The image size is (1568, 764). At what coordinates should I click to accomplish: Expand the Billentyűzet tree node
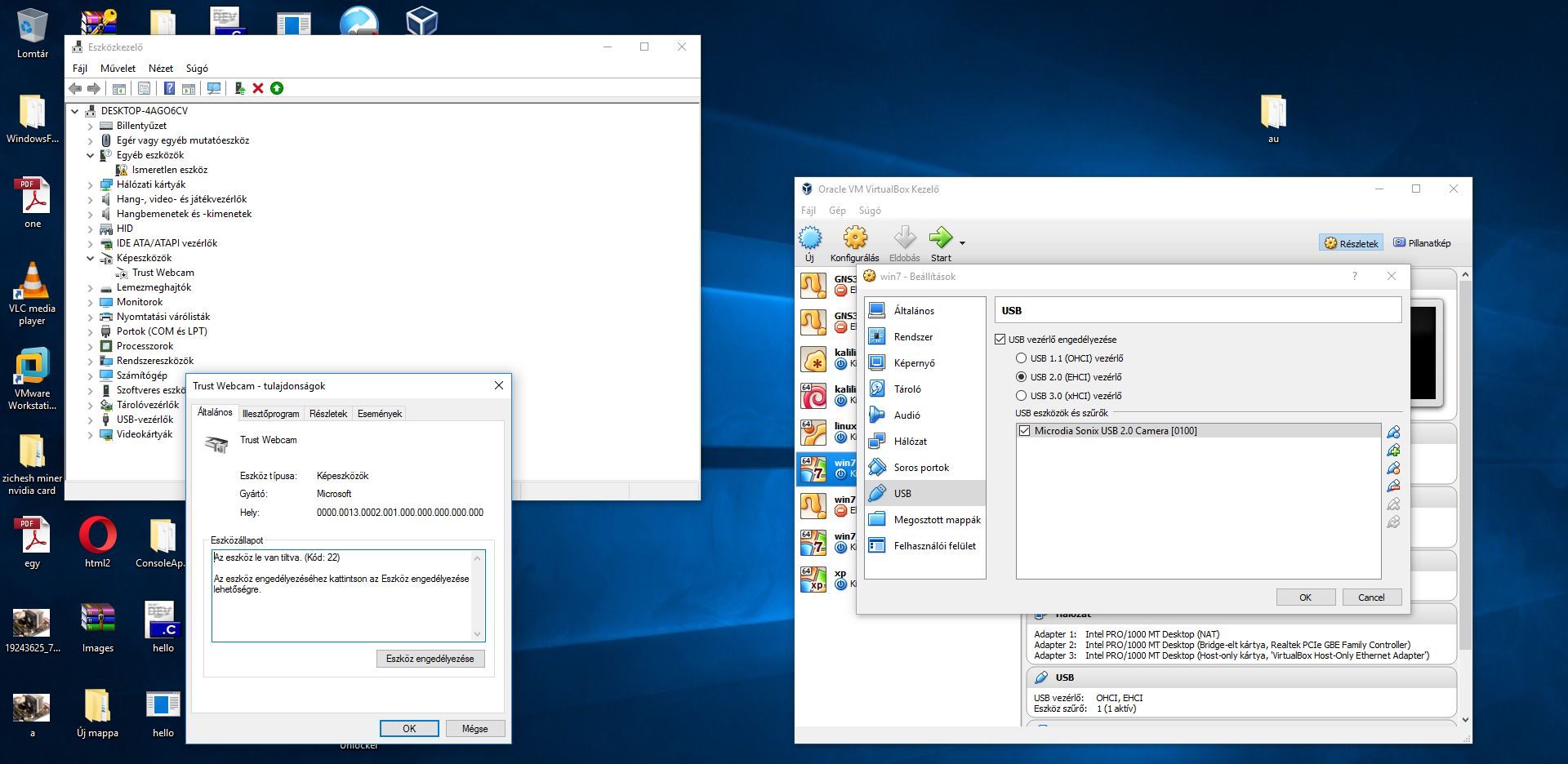[x=91, y=126]
